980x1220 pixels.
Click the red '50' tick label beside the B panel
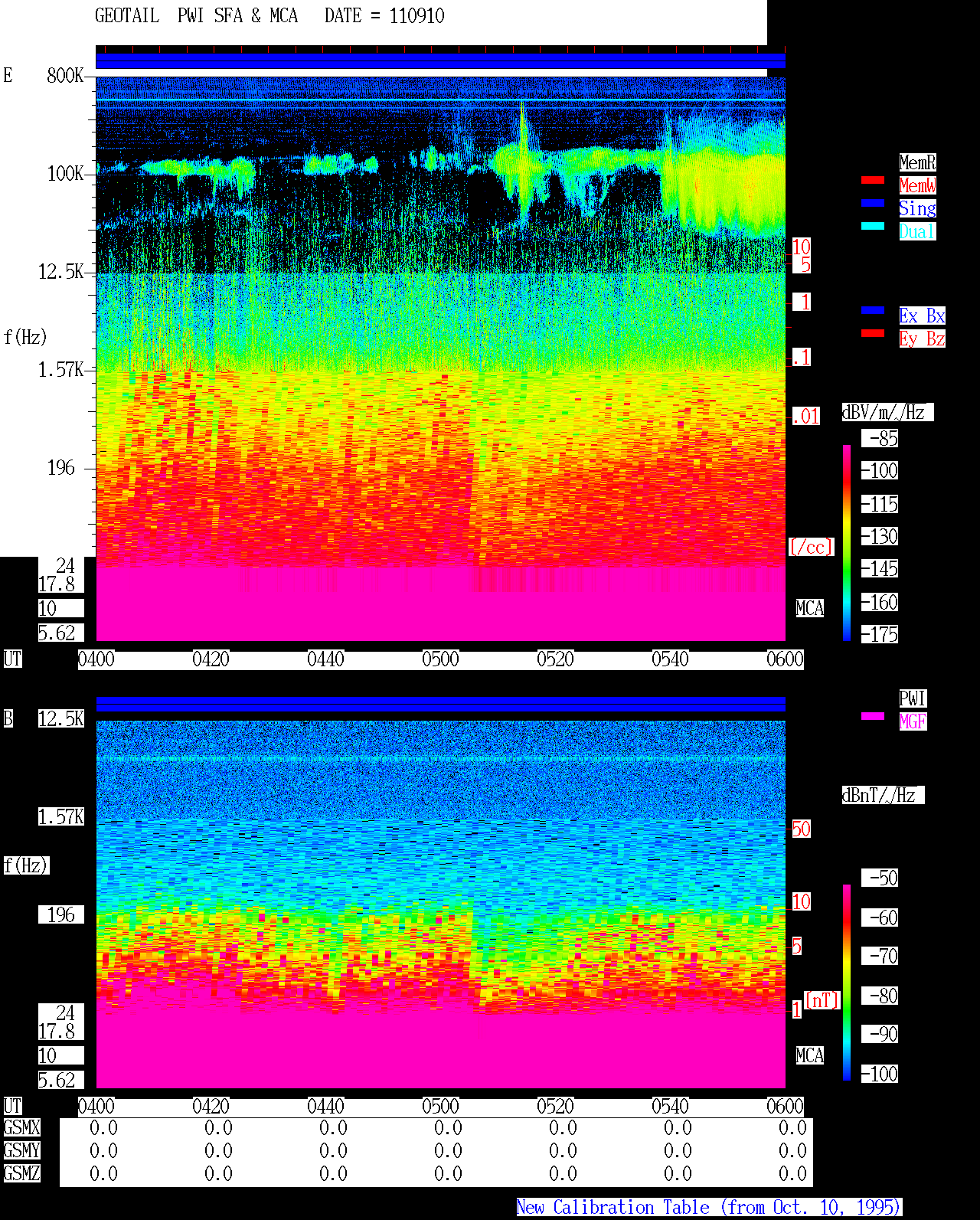801,829
